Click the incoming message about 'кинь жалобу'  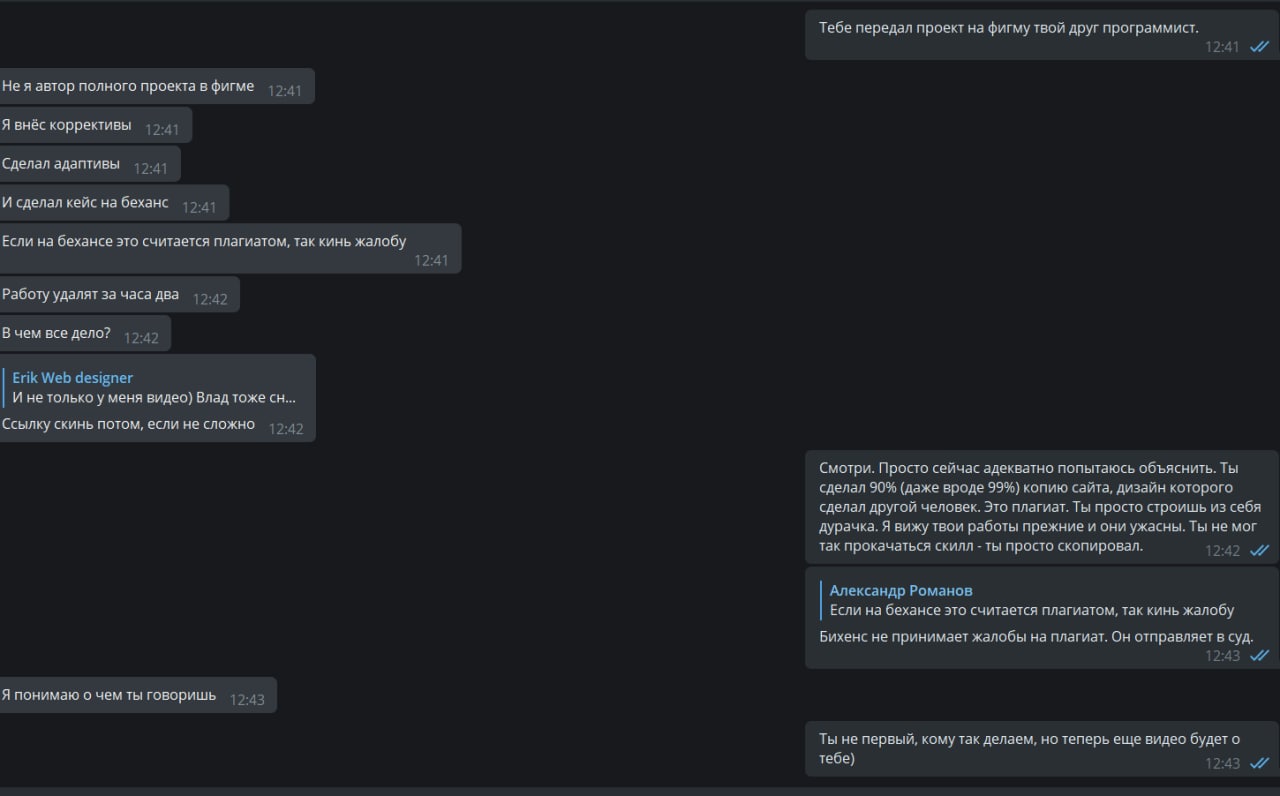[x=204, y=241]
